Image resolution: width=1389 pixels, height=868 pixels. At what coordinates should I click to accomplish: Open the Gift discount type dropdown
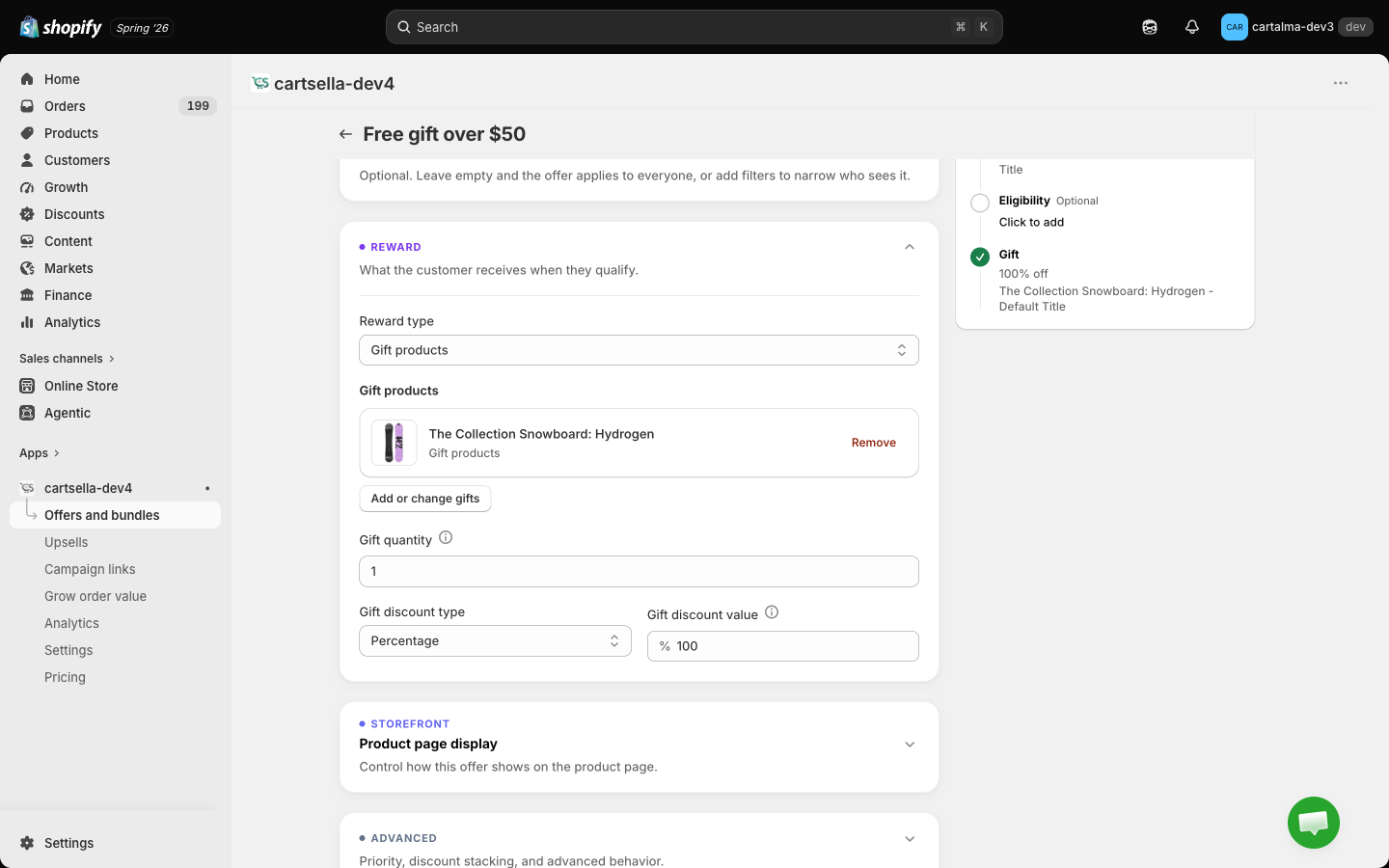tap(495, 641)
